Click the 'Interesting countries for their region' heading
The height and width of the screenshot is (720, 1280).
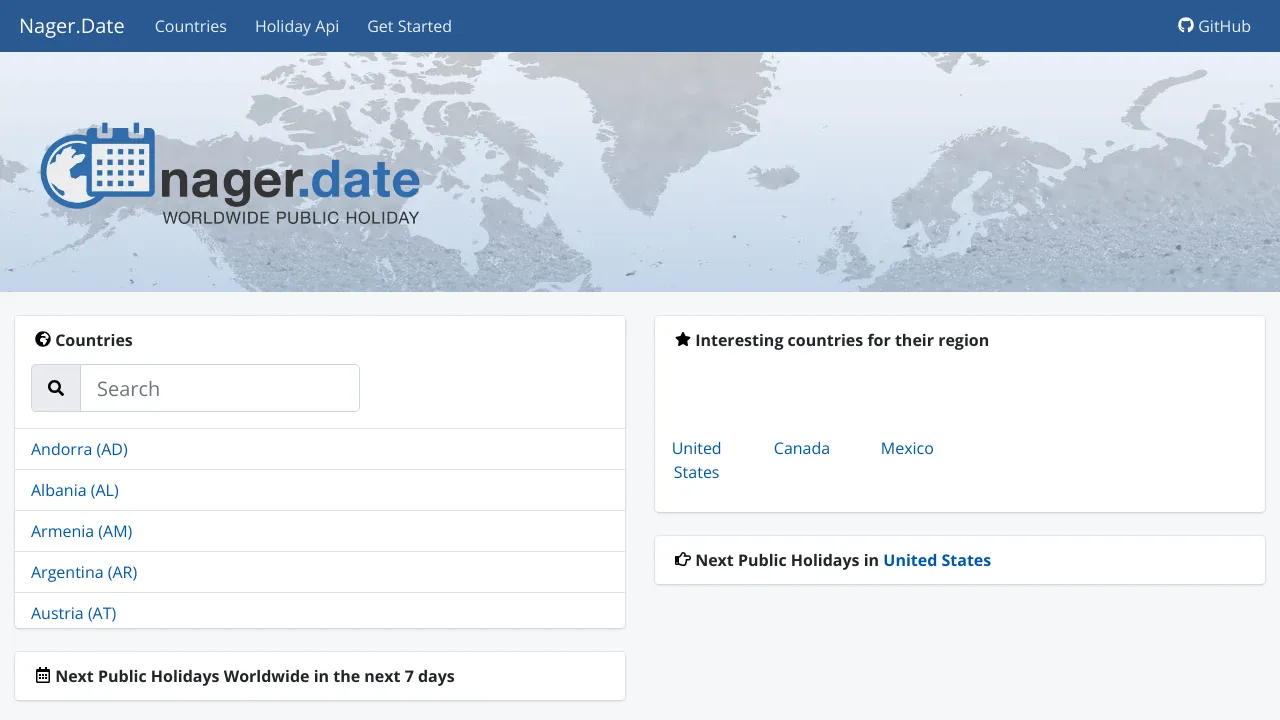click(x=842, y=340)
